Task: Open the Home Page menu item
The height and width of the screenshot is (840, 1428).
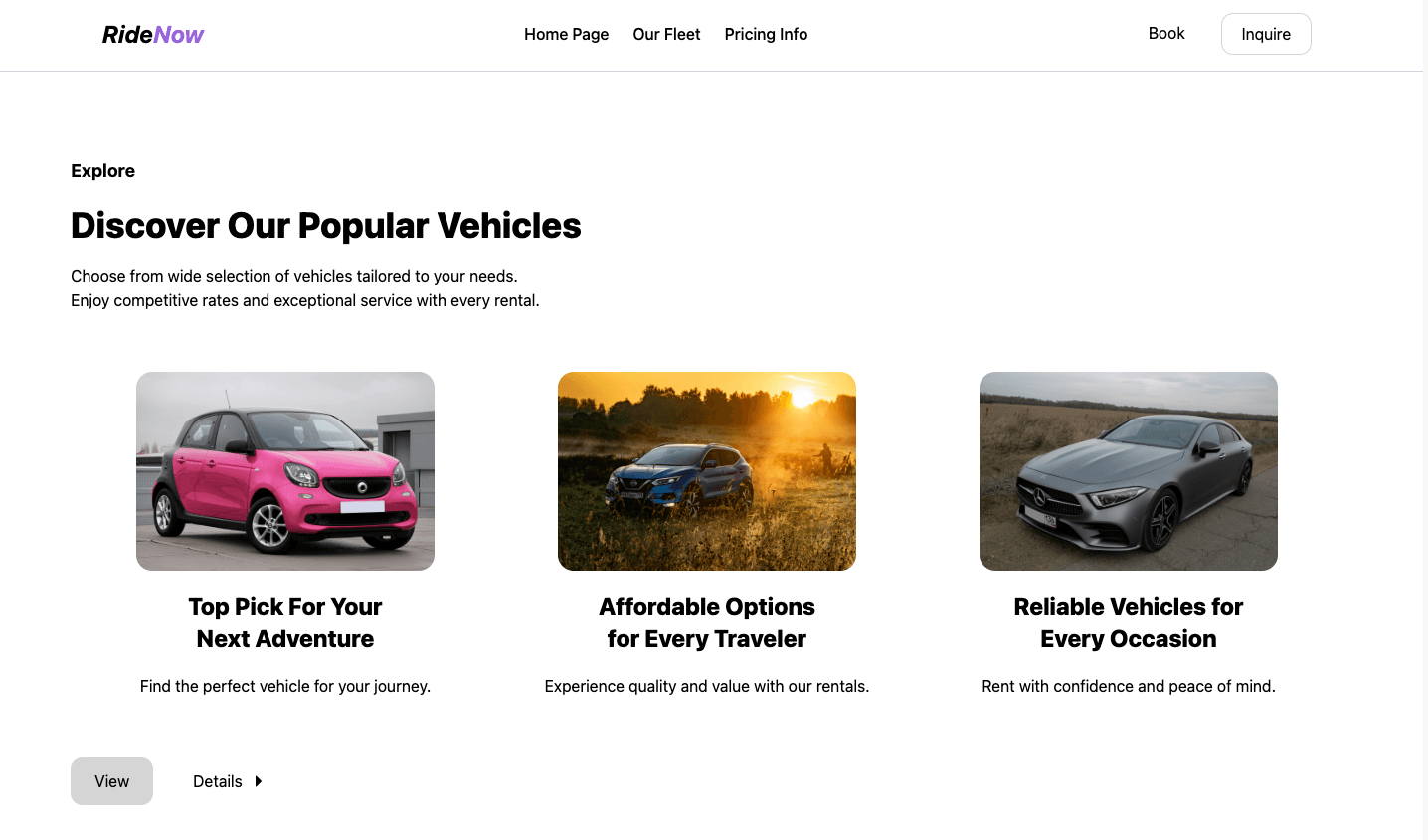Action: (567, 34)
